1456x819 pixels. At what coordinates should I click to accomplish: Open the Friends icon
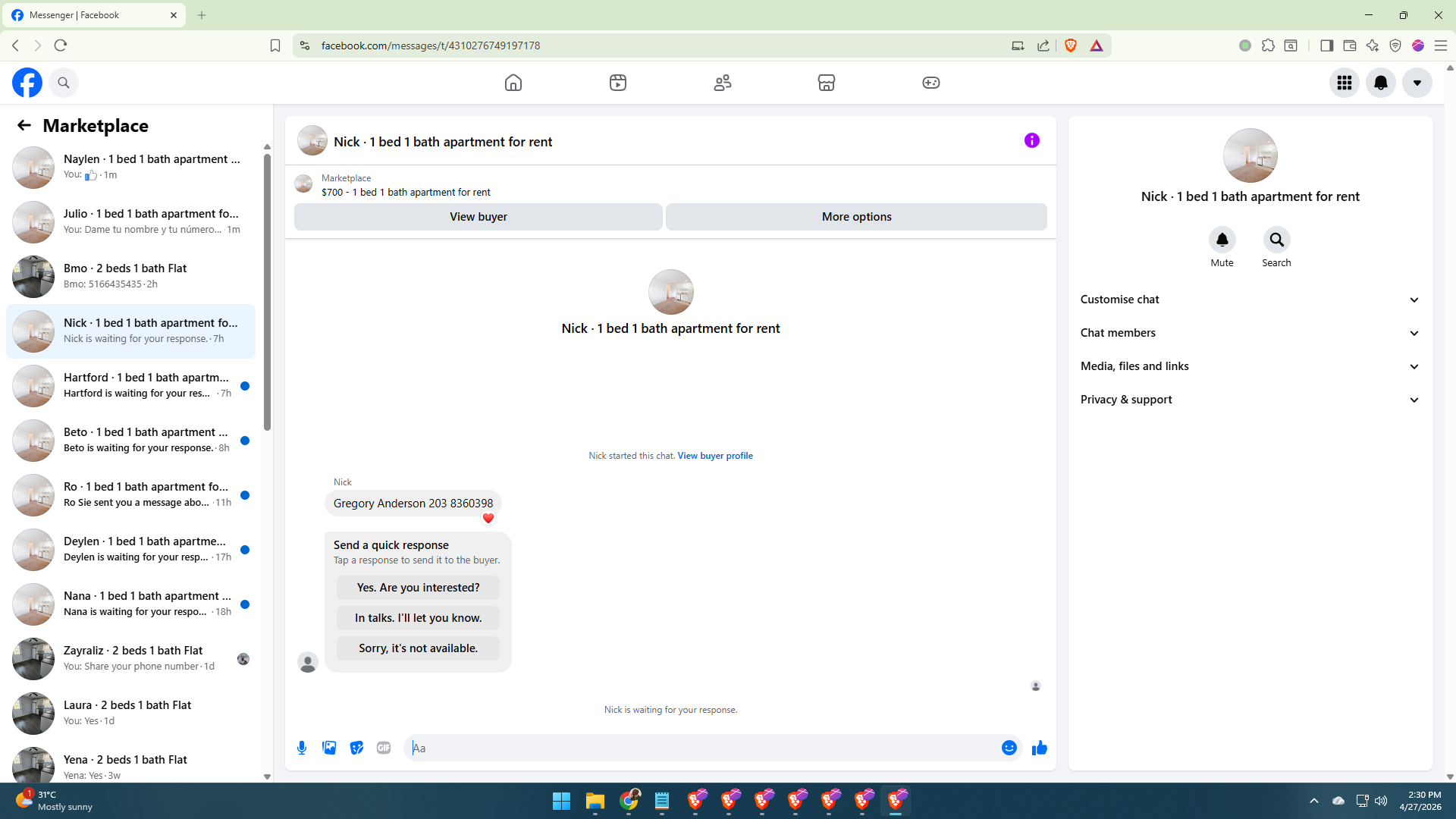coord(723,83)
